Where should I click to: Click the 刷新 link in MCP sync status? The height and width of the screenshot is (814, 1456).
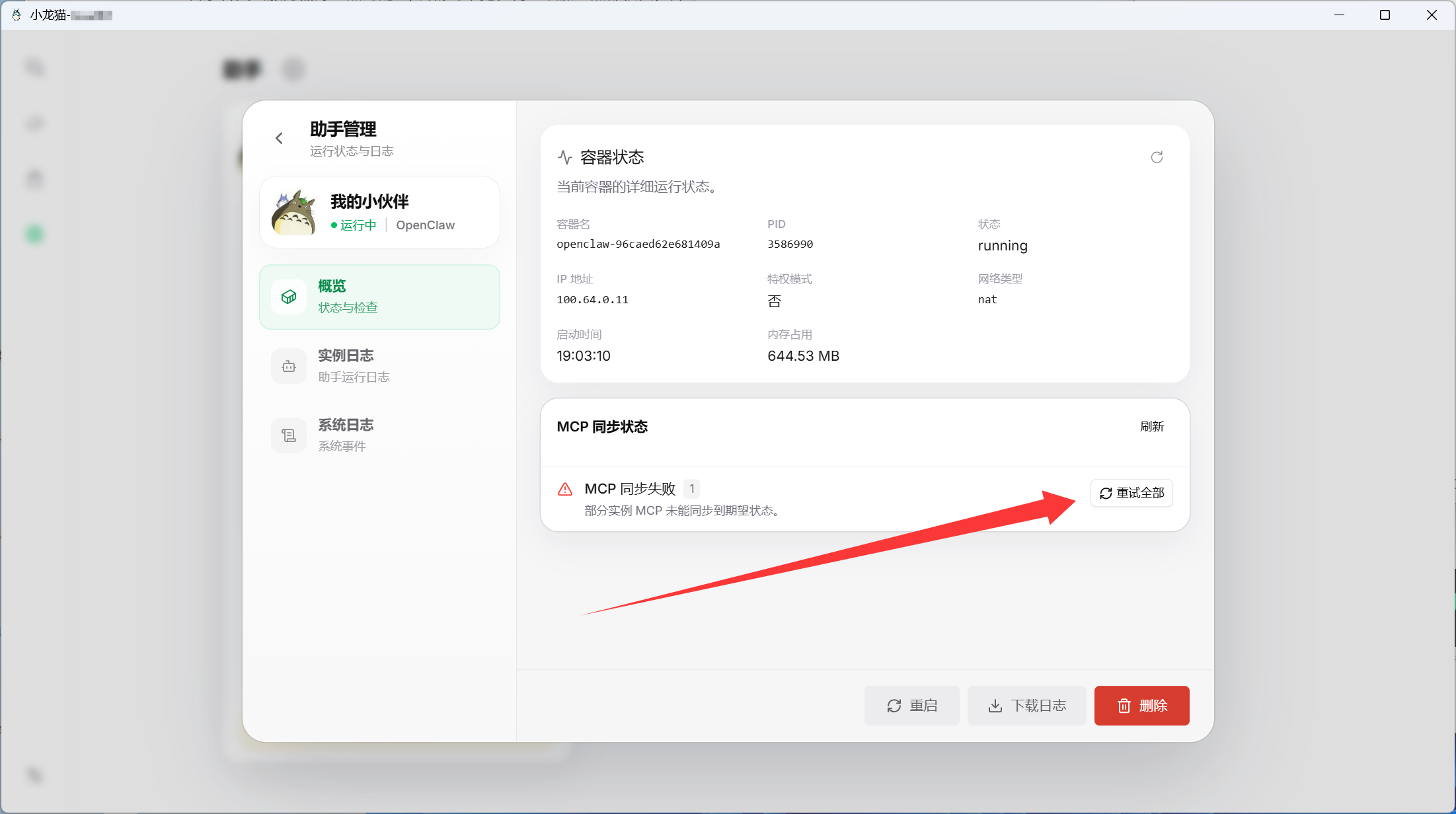pos(1152,427)
